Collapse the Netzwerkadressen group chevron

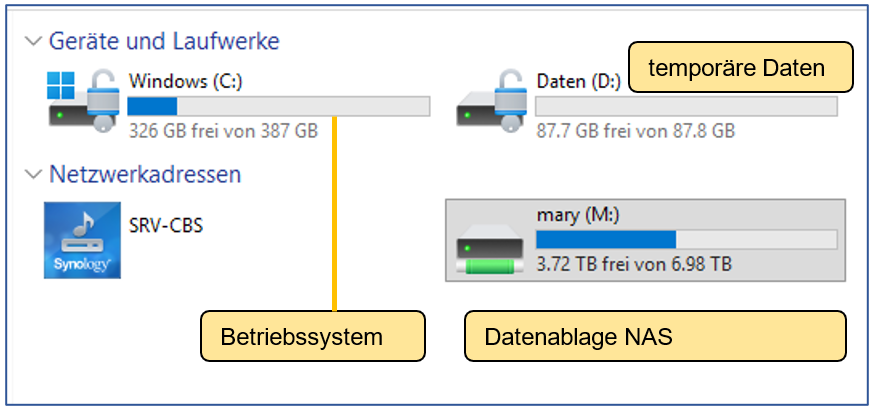(x=34, y=175)
